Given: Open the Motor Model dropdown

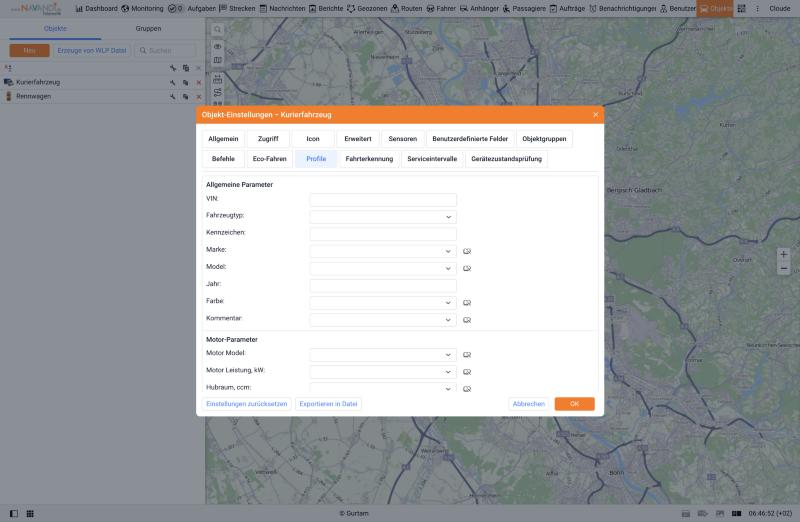Looking at the screenshot, I should (x=383, y=355).
